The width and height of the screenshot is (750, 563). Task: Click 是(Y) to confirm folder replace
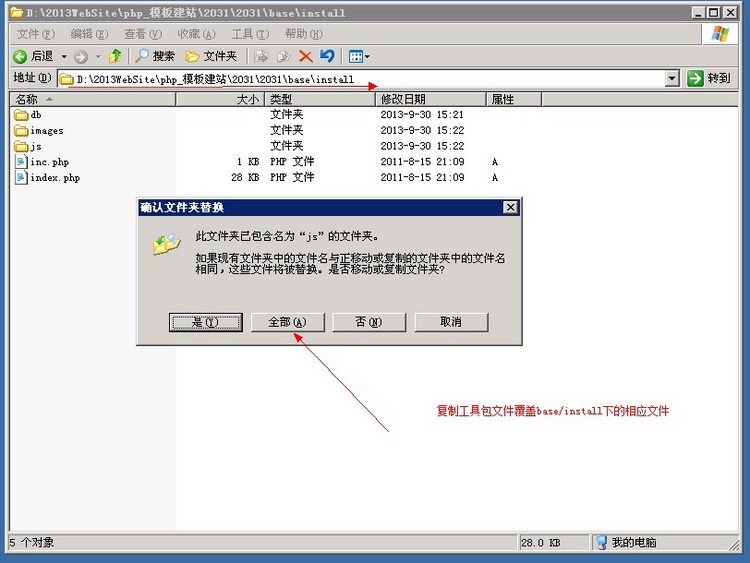(206, 322)
